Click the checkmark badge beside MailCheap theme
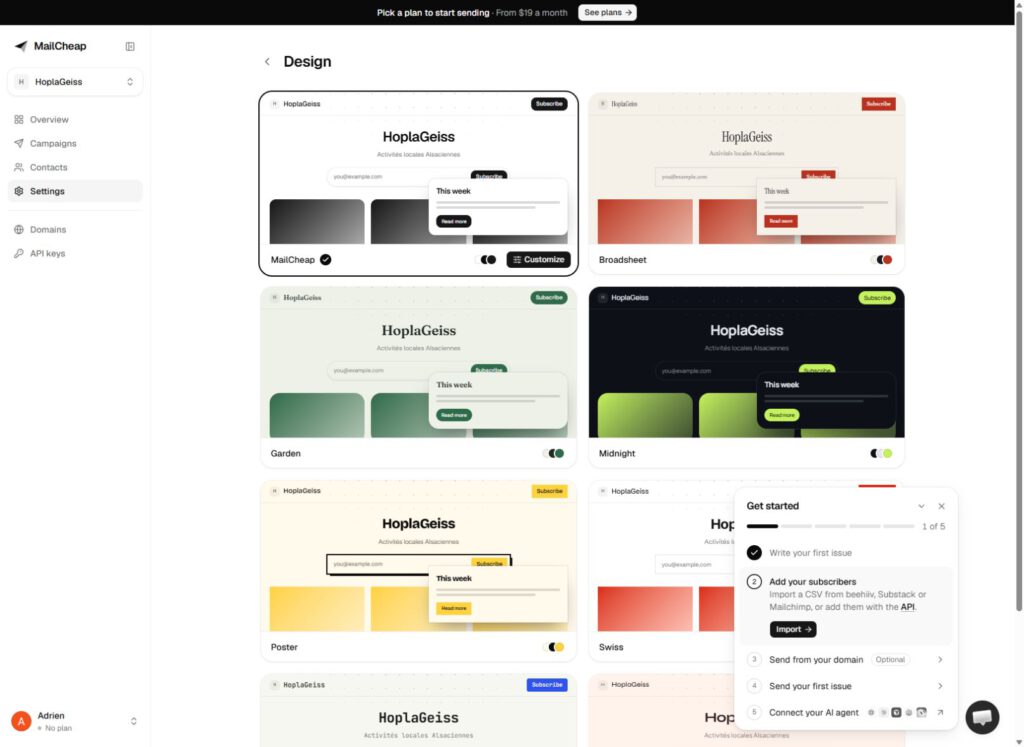Viewport: 1024px width, 747px height. [x=325, y=259]
